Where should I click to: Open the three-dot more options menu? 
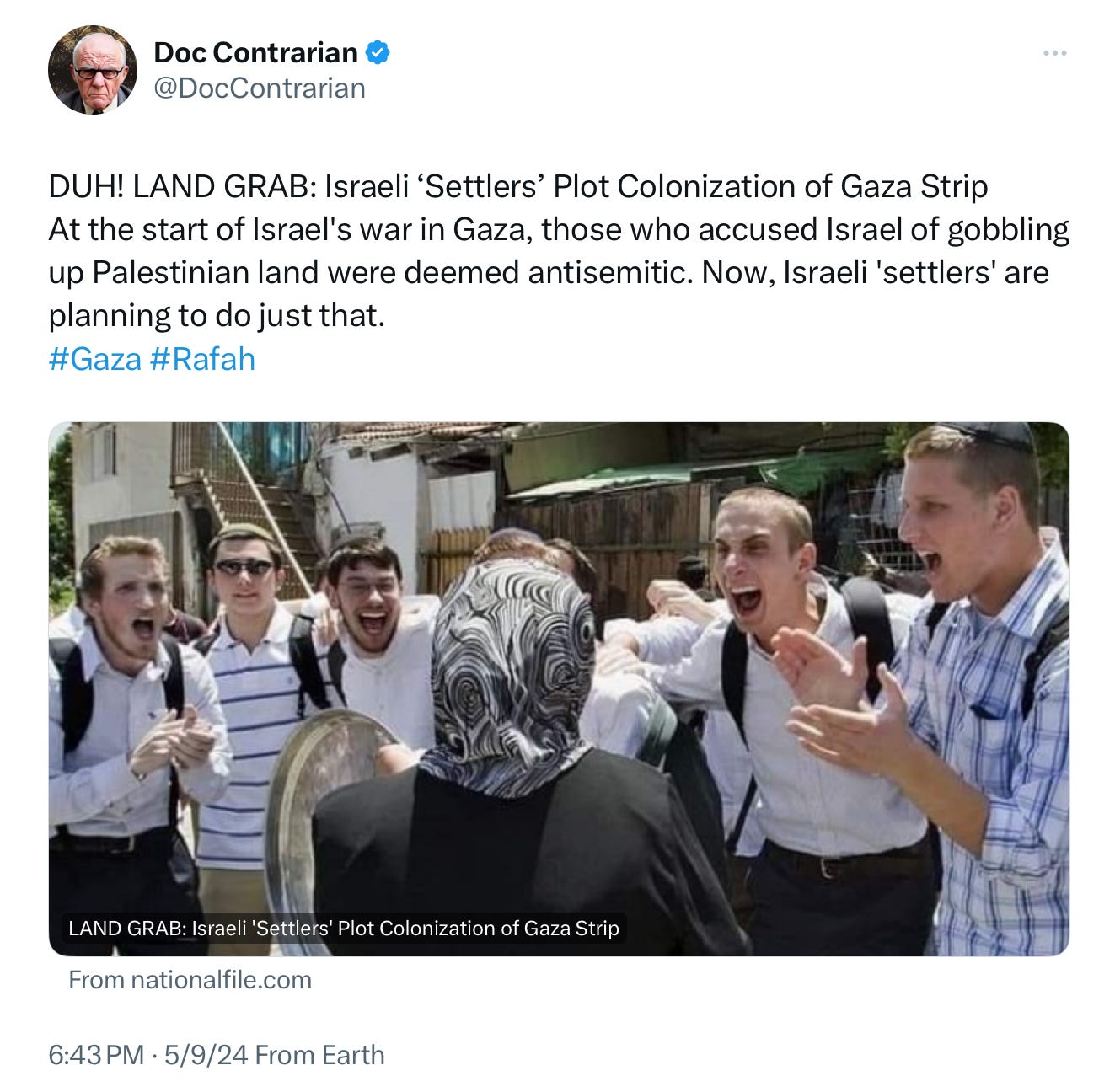pyautogui.click(x=1054, y=53)
